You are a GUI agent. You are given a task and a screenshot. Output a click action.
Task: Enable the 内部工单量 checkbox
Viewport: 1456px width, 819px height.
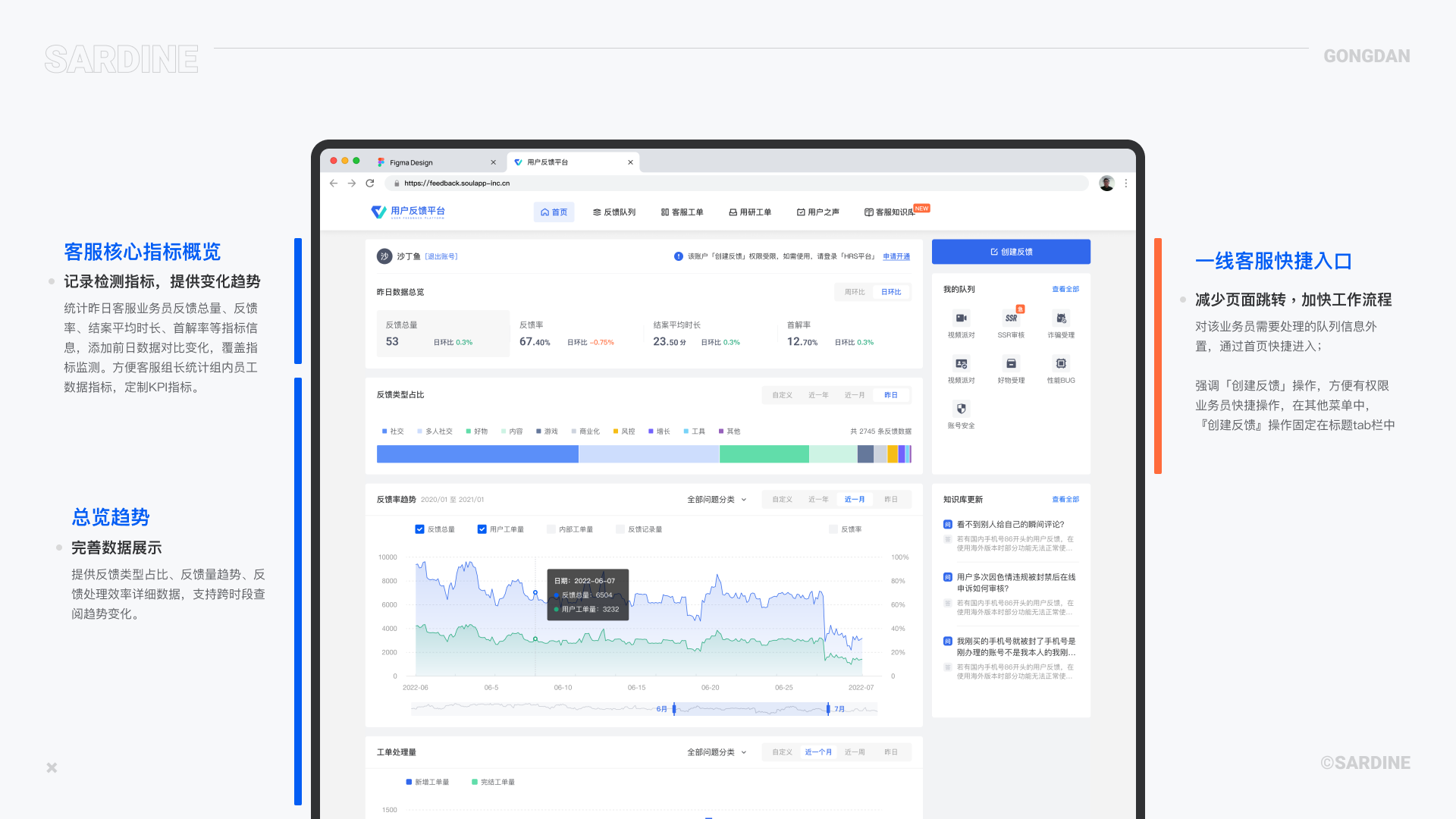551,529
